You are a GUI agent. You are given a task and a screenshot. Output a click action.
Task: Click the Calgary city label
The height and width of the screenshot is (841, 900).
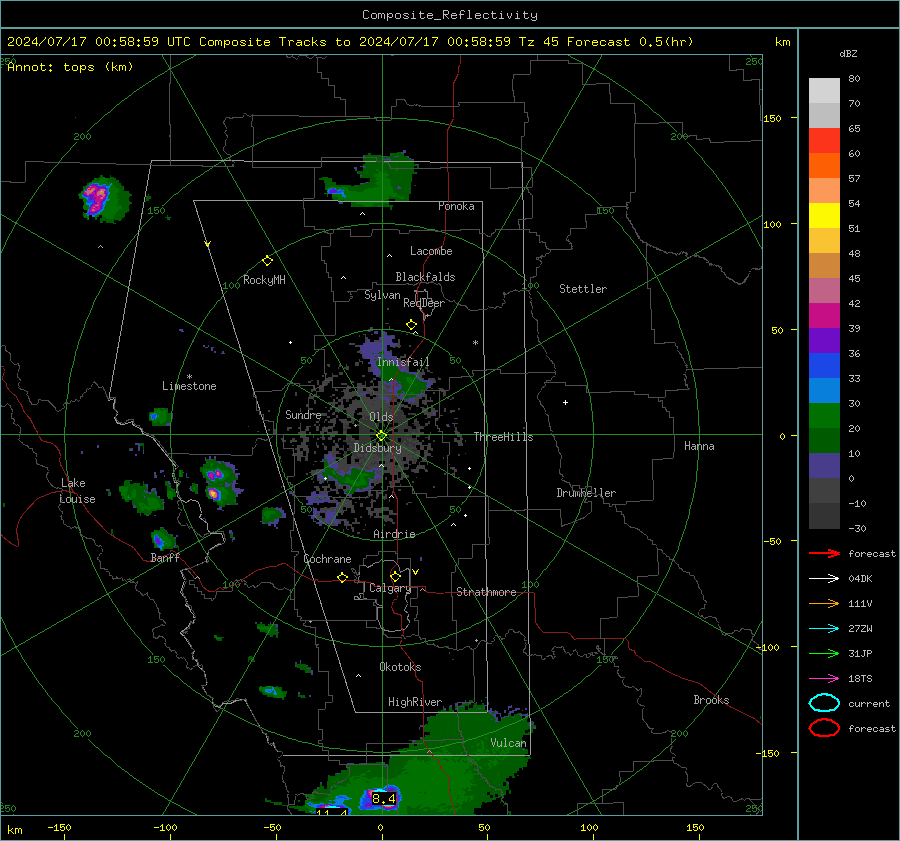(390, 588)
